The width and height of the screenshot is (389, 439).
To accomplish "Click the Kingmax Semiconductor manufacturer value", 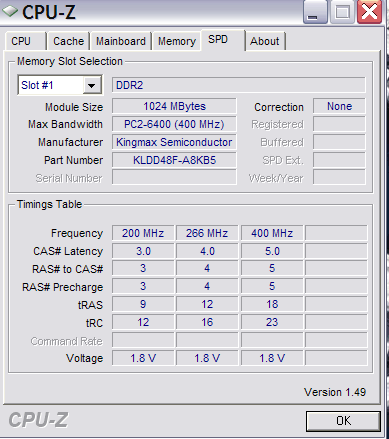I will (x=174, y=142).
